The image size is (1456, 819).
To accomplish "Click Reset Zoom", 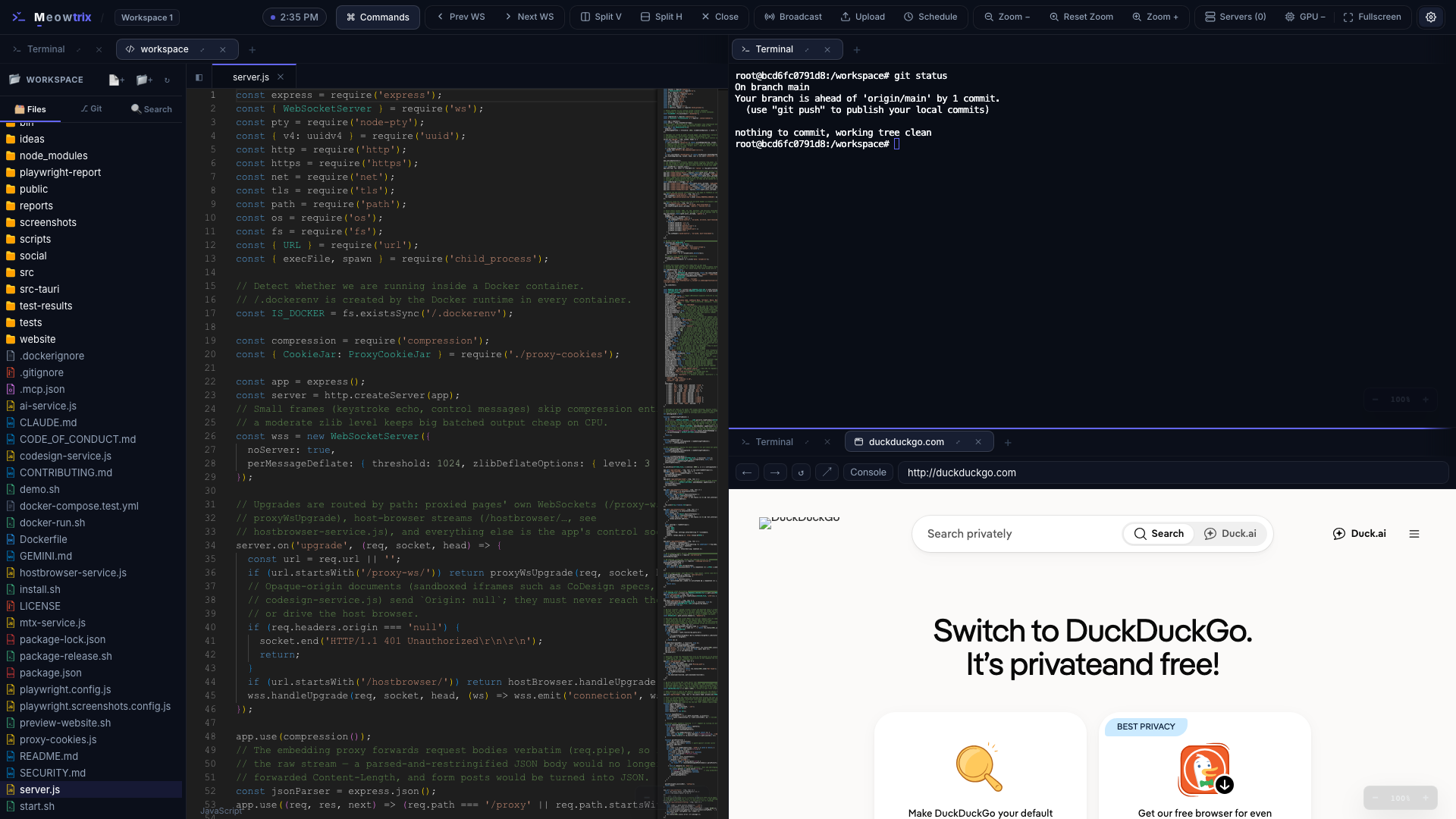I will point(1081,17).
